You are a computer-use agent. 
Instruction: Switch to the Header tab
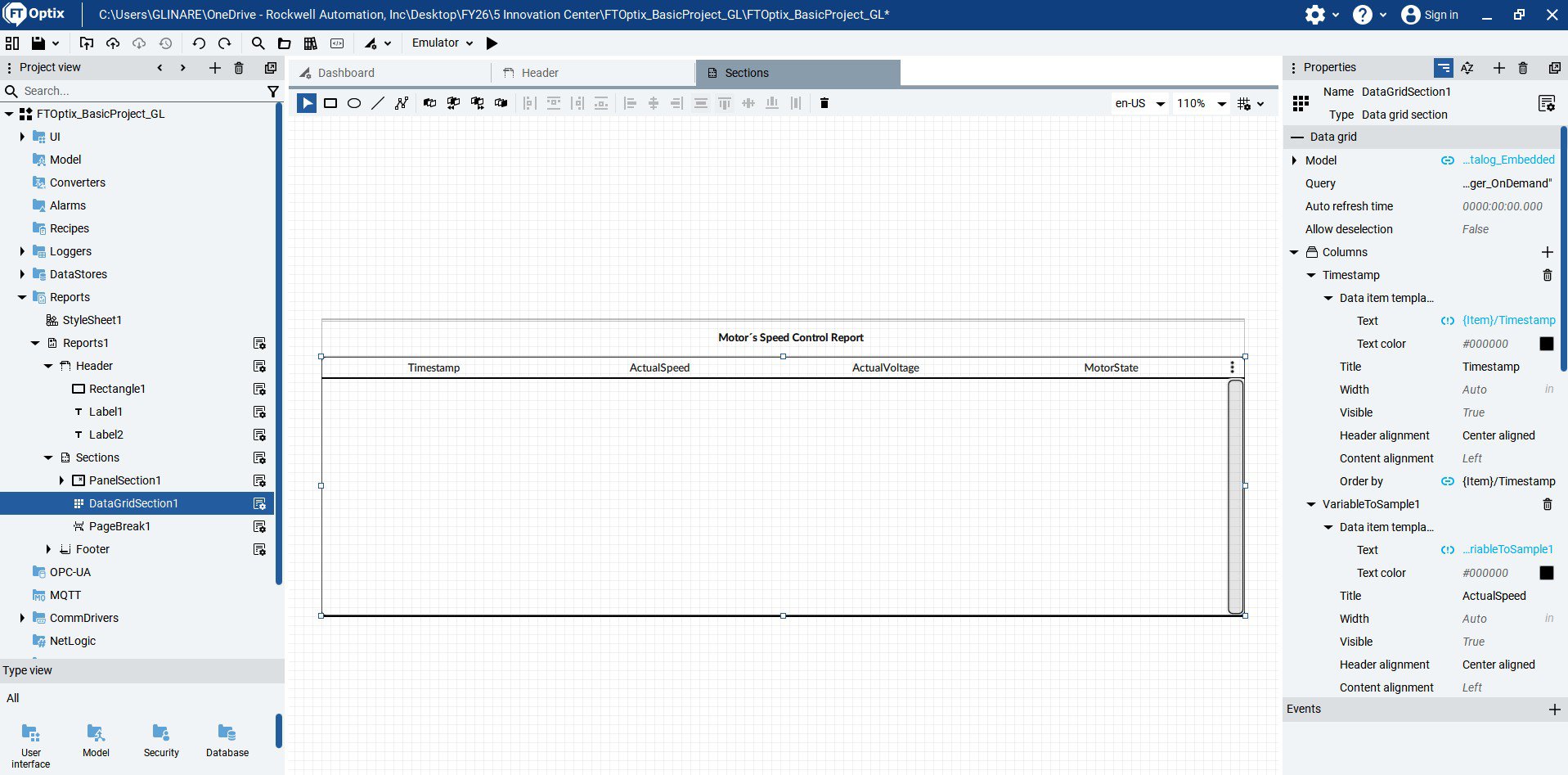coord(594,73)
